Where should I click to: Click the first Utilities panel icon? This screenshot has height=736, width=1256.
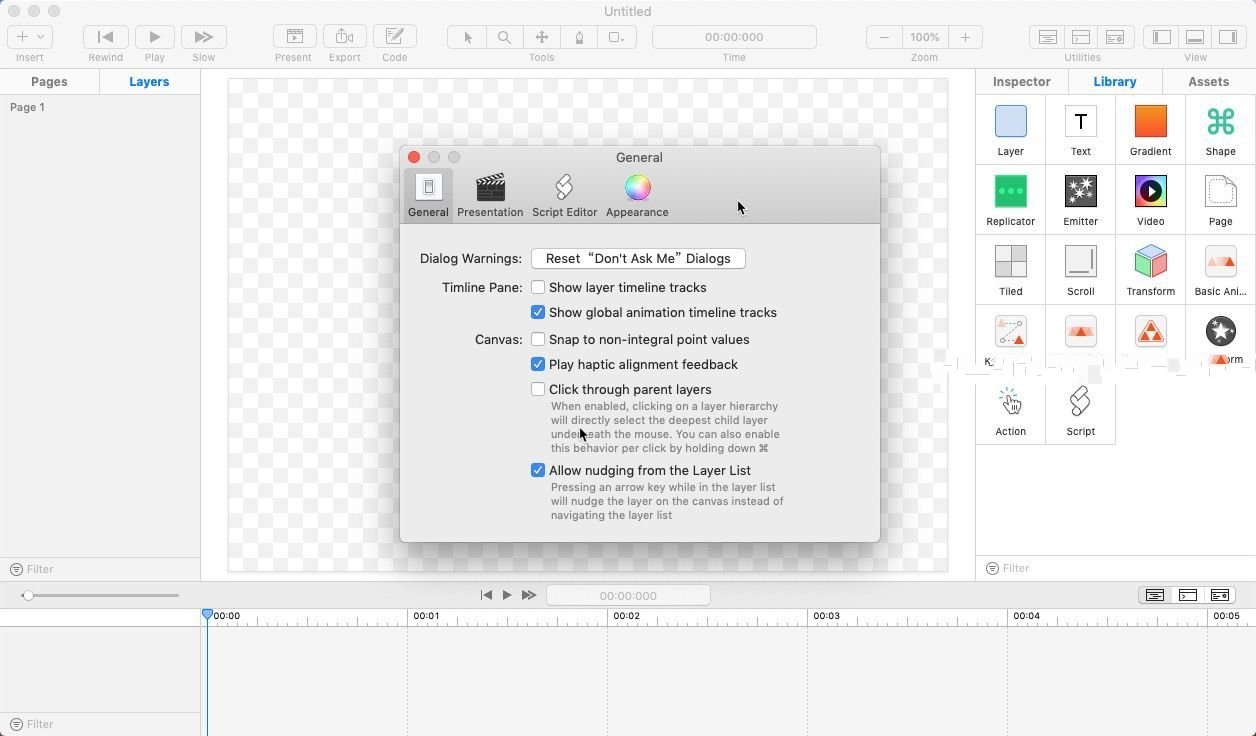[1047, 37]
